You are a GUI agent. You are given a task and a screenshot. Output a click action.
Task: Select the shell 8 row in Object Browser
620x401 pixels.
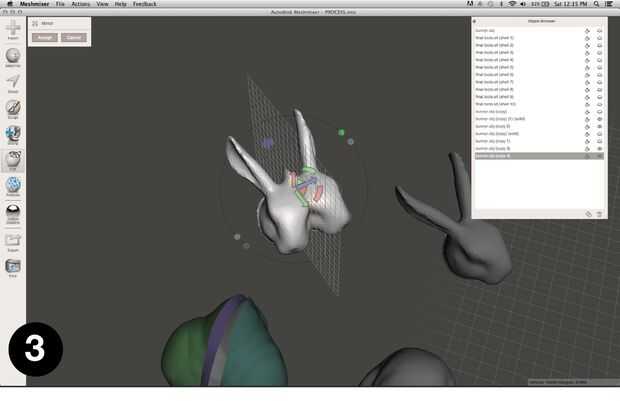539,90
